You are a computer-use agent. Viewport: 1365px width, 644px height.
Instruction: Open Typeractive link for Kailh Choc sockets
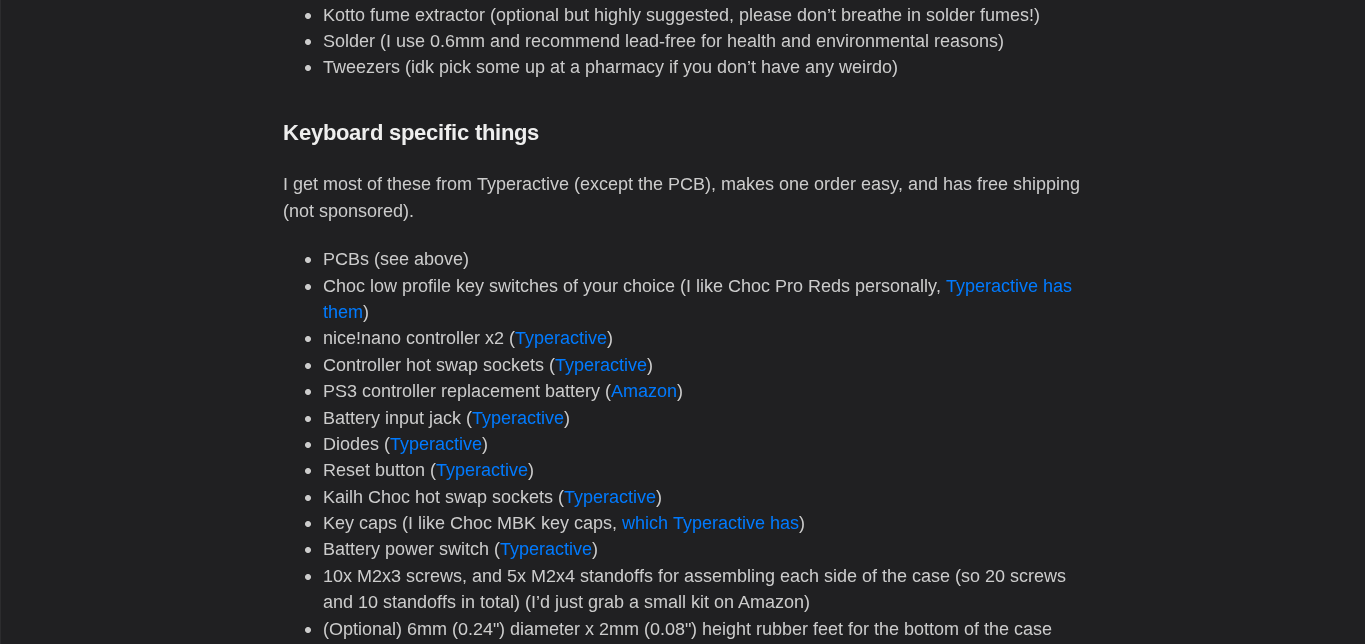609,497
